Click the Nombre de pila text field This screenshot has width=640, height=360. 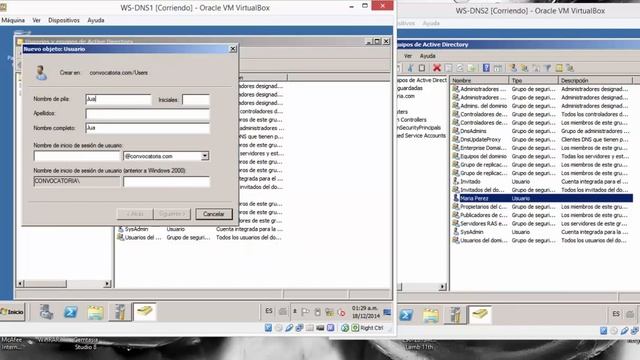point(118,99)
